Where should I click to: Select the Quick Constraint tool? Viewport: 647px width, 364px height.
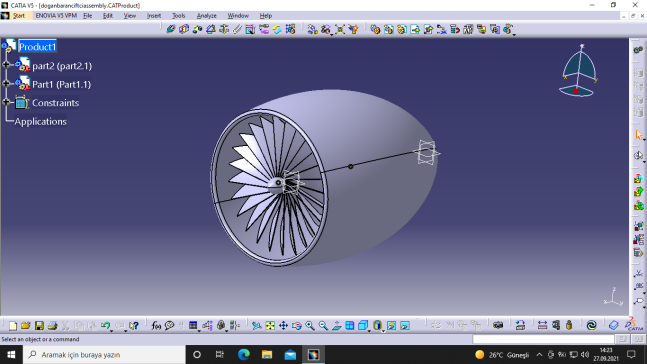point(250,29)
